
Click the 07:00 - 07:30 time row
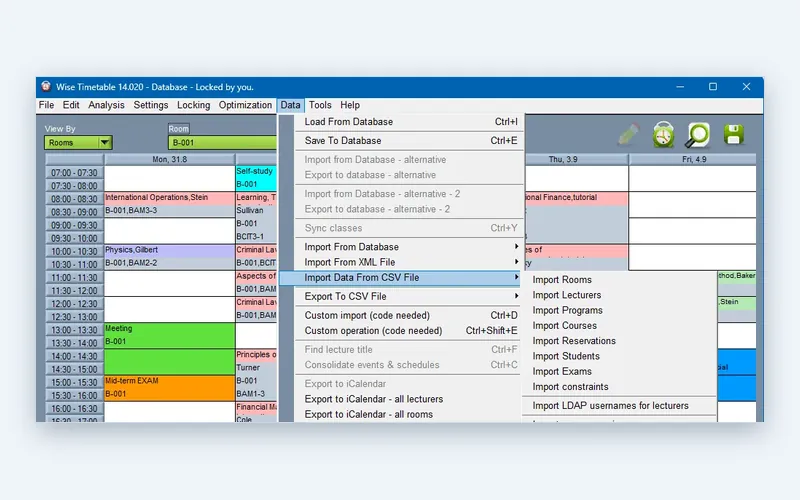coord(74,173)
